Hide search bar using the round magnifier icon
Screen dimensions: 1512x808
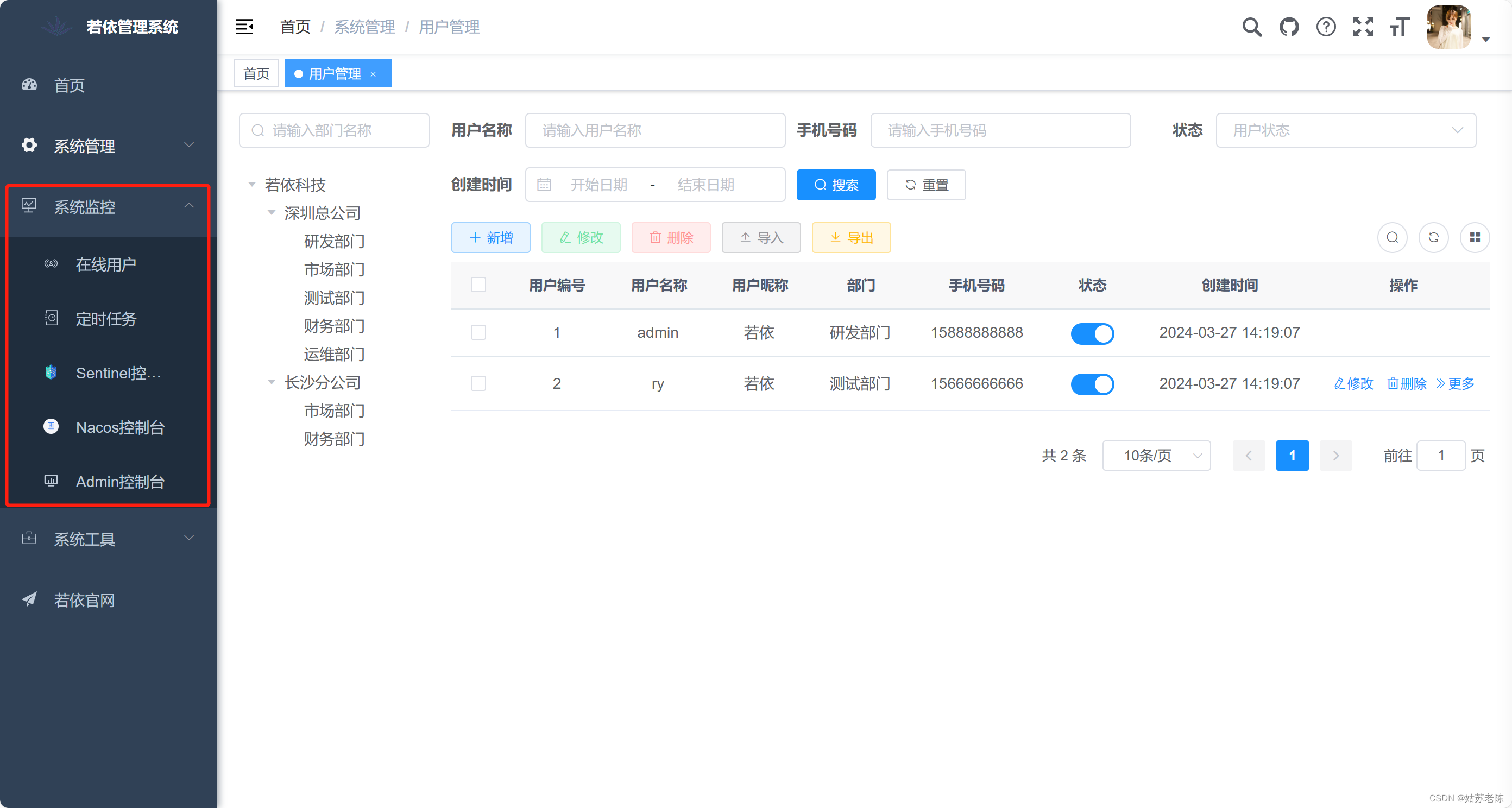pyautogui.click(x=1393, y=238)
